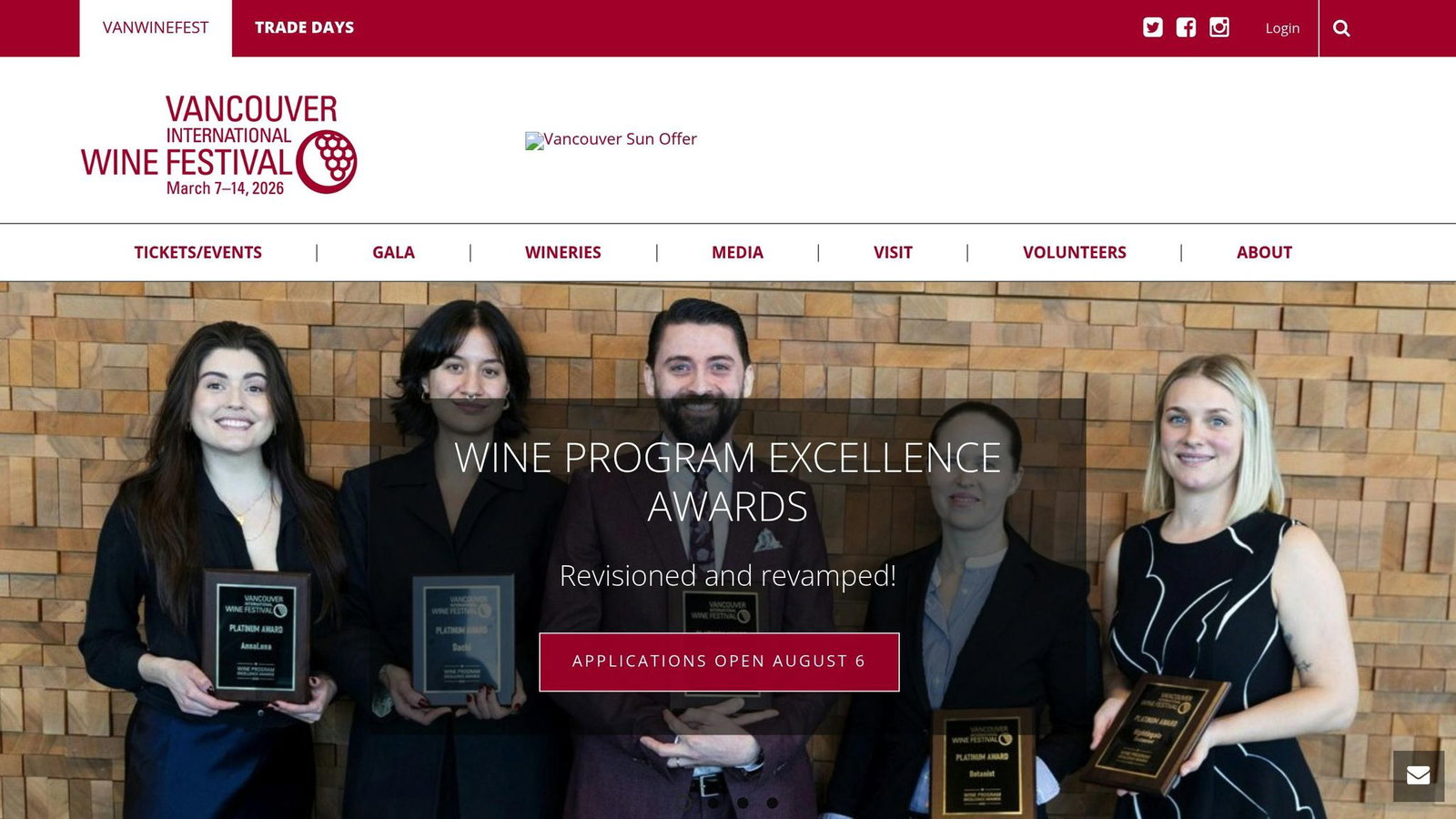Screen dimensions: 1456x819
Task: Open the VISIT menu item
Action: coord(893,252)
